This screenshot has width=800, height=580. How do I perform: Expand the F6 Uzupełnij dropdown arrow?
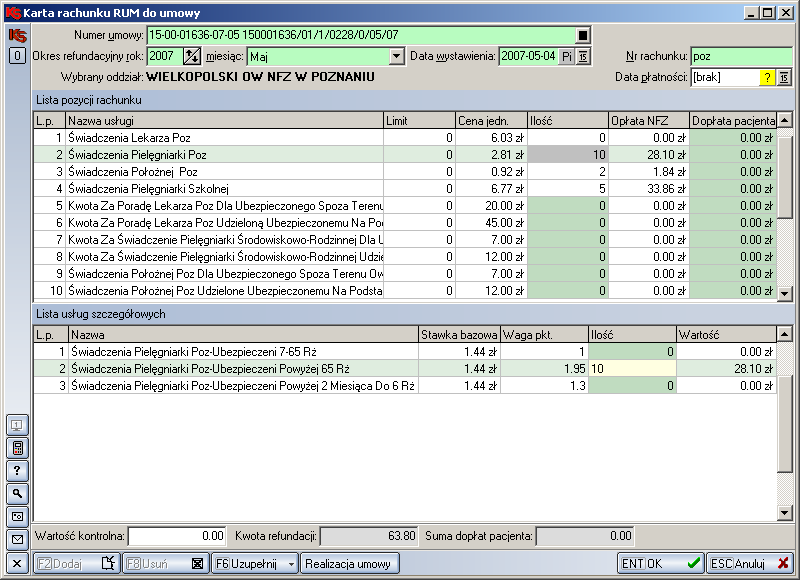pyautogui.click(x=291, y=564)
